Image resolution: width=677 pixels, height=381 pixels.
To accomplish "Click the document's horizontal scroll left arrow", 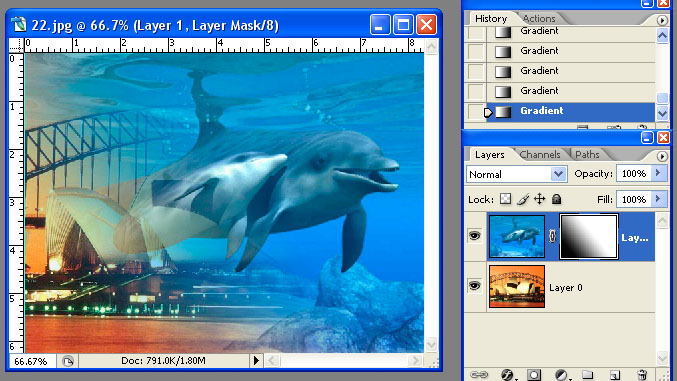I will (272, 360).
